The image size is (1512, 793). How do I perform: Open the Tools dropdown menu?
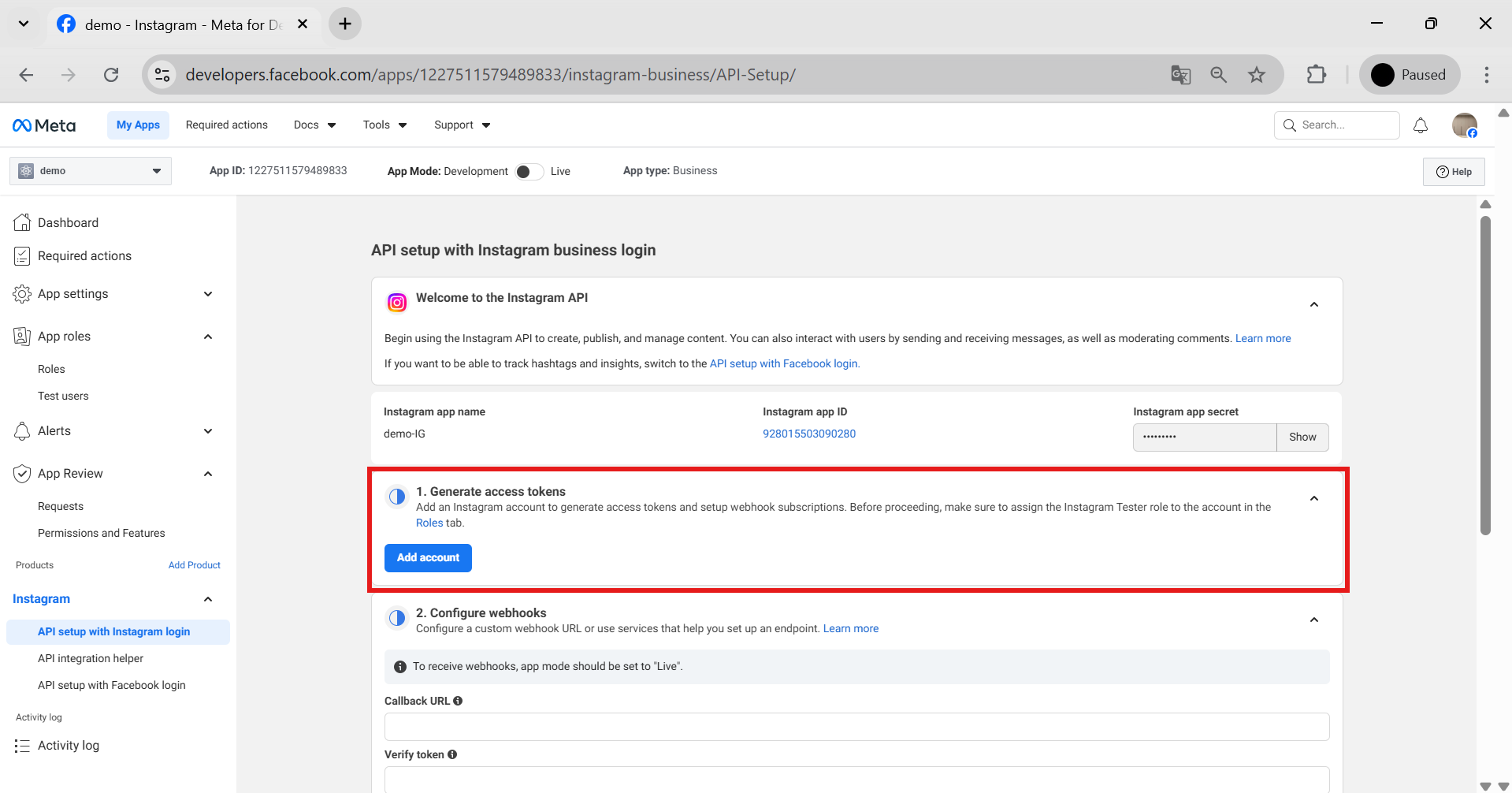point(385,125)
